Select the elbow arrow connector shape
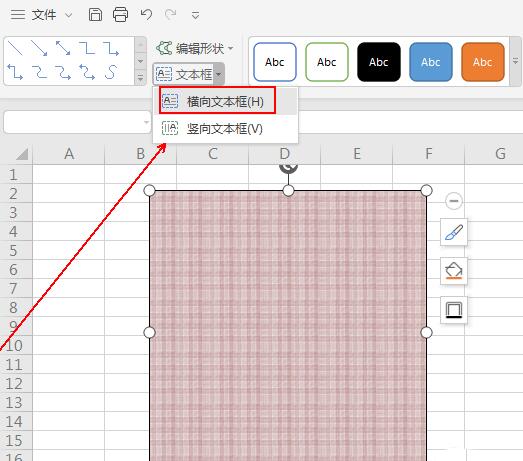 pos(111,48)
